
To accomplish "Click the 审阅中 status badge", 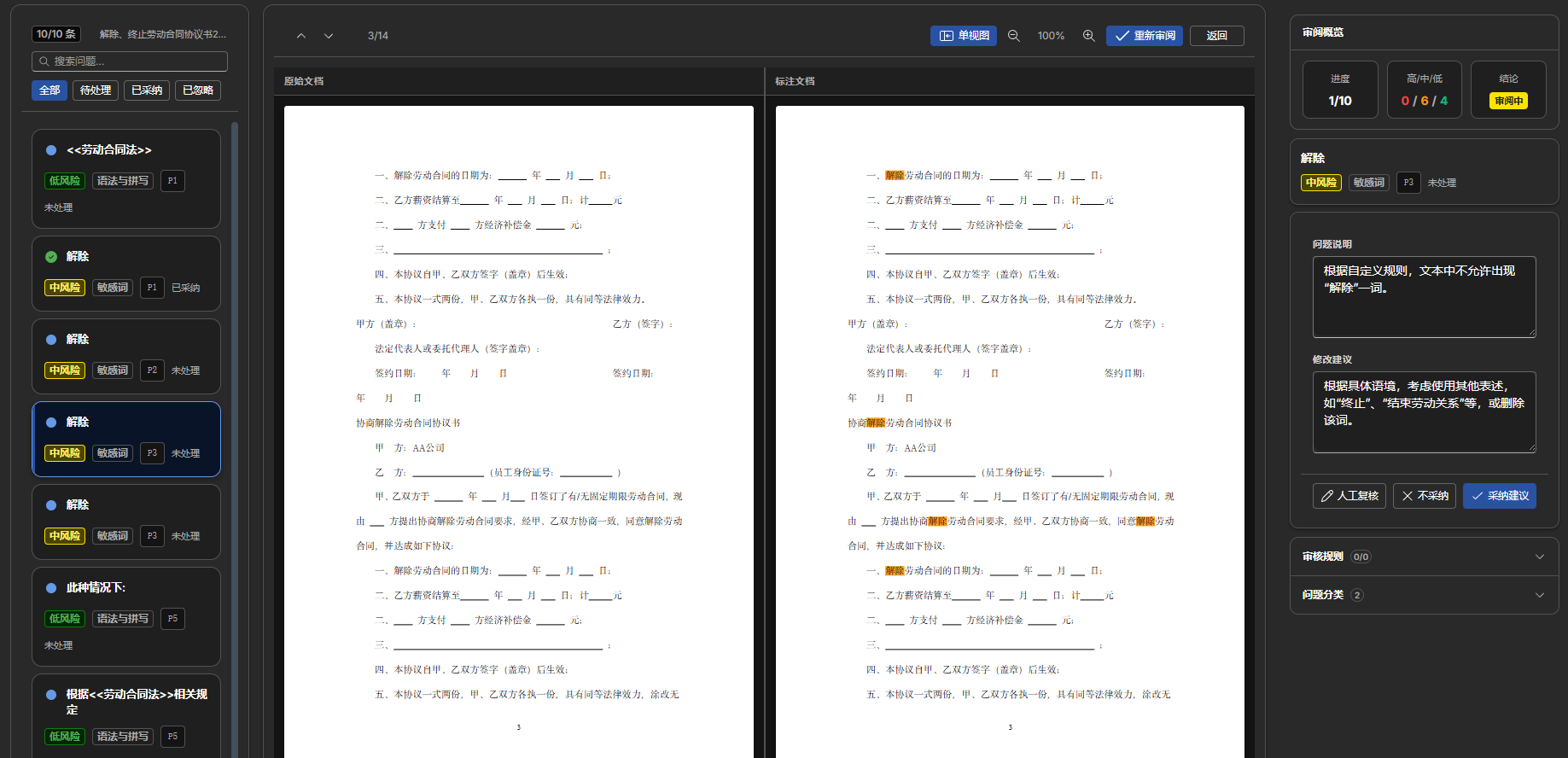I will pyautogui.click(x=1508, y=101).
